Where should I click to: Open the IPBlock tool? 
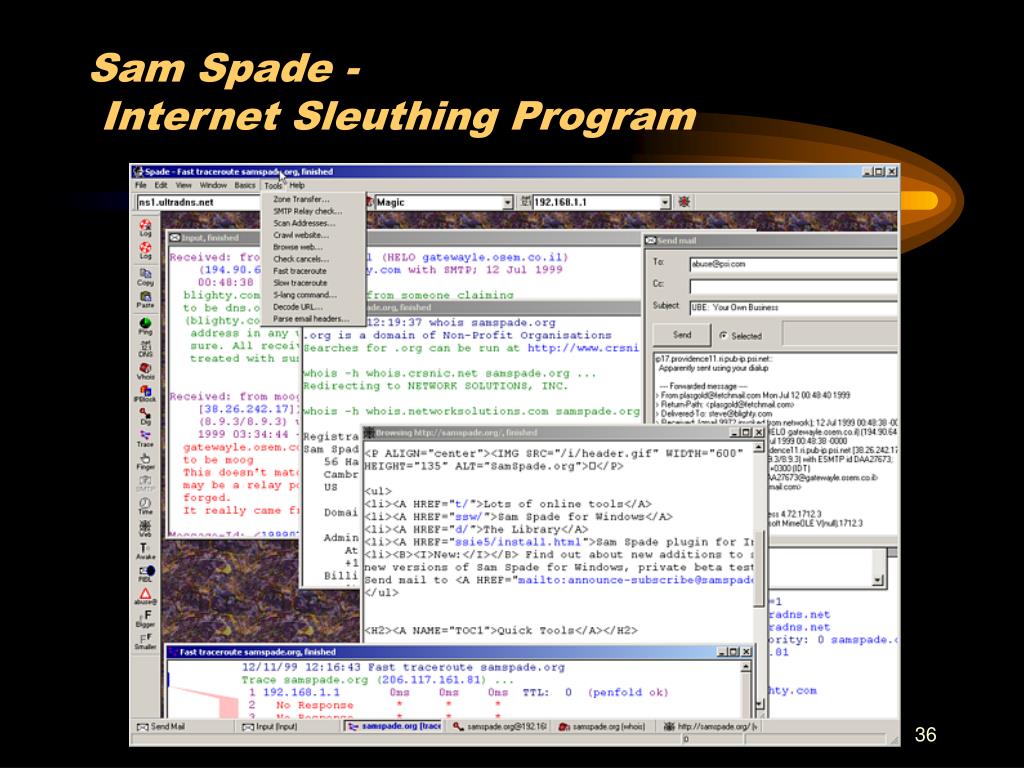pos(145,394)
